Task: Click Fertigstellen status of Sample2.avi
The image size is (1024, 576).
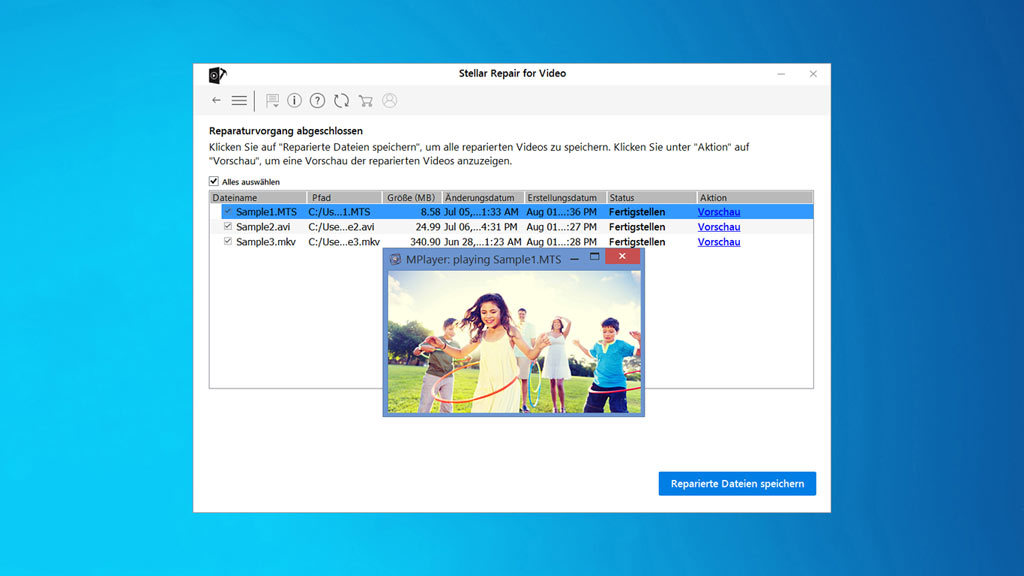Action: tap(637, 227)
